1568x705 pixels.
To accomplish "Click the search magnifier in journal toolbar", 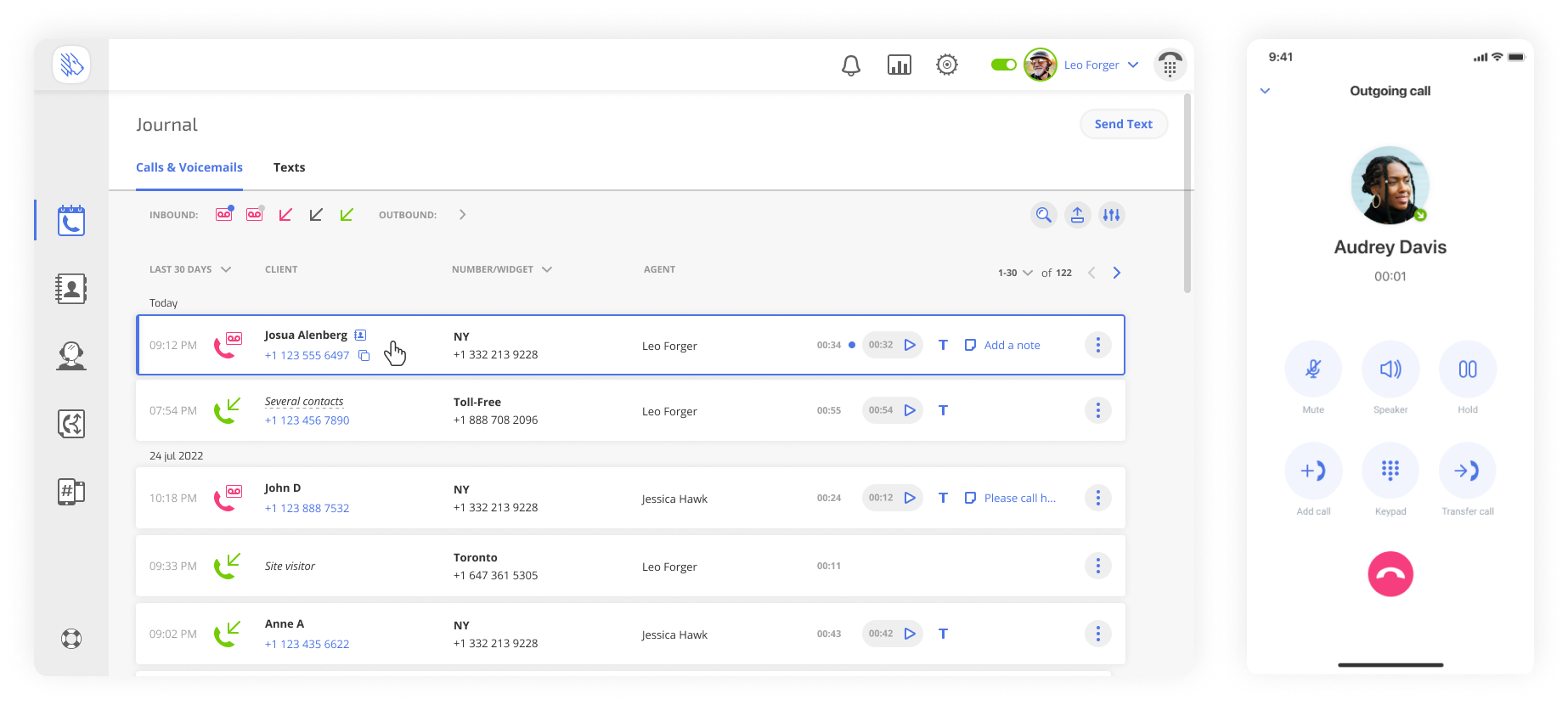I will click(1043, 215).
